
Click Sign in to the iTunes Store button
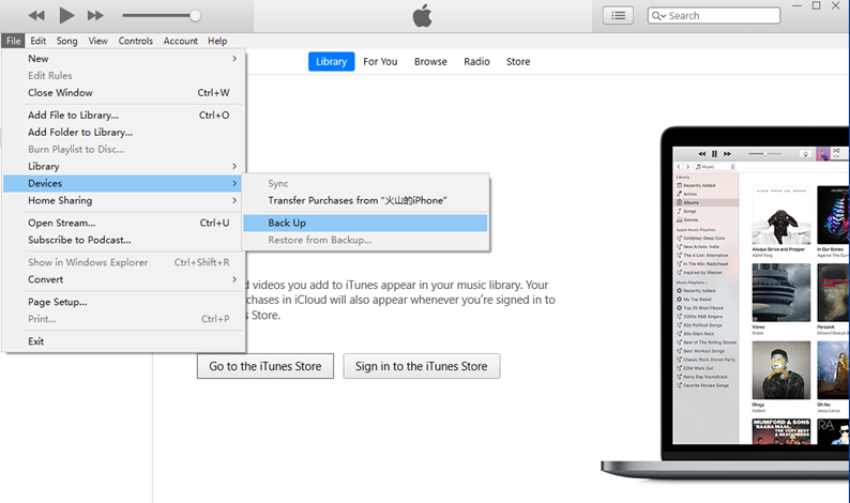421,366
